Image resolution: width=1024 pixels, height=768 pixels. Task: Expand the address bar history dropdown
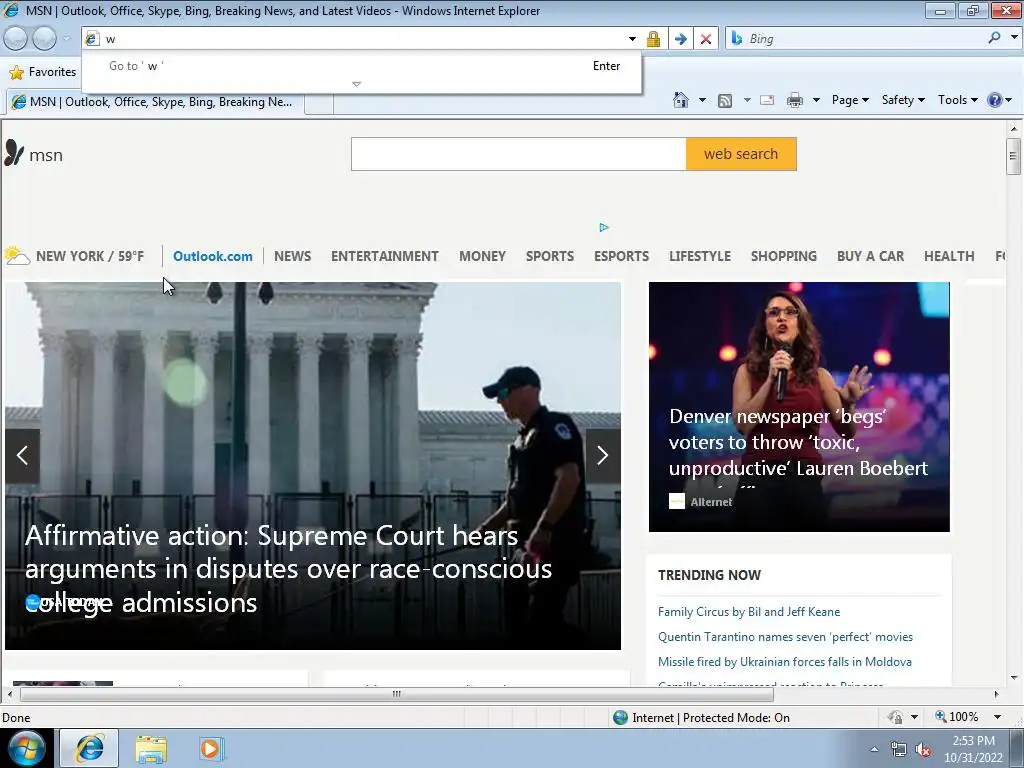632,39
